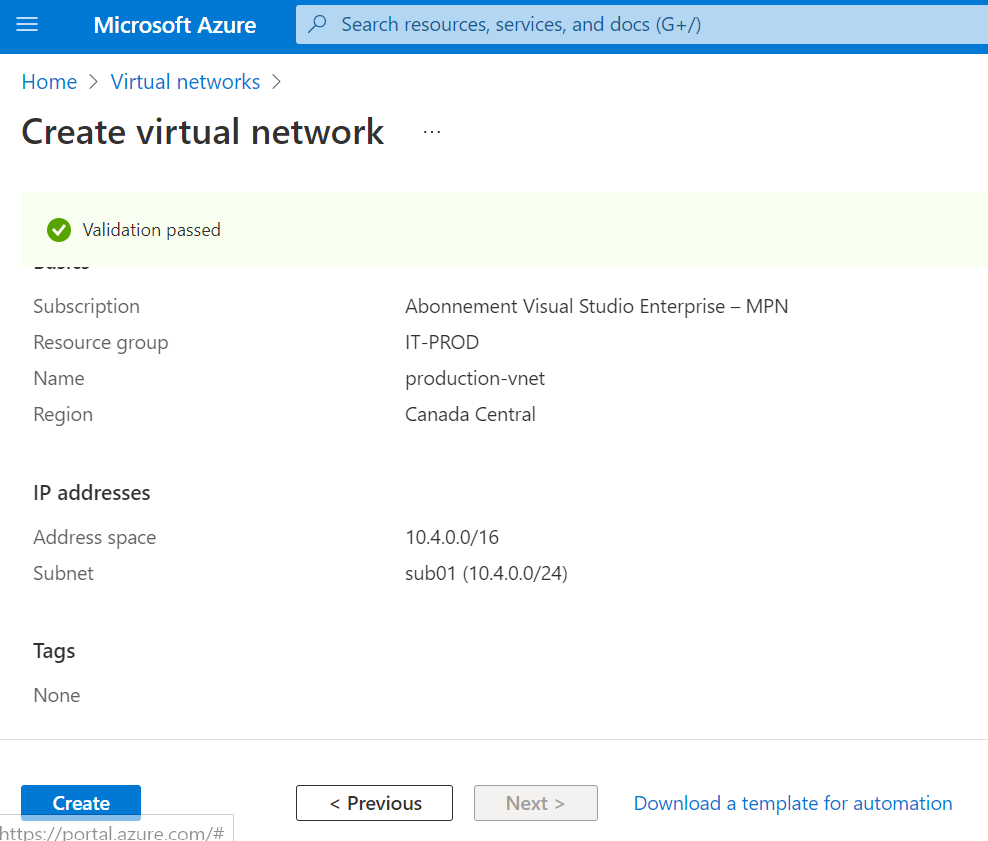Click the search magnifier icon

pyautogui.click(x=318, y=24)
